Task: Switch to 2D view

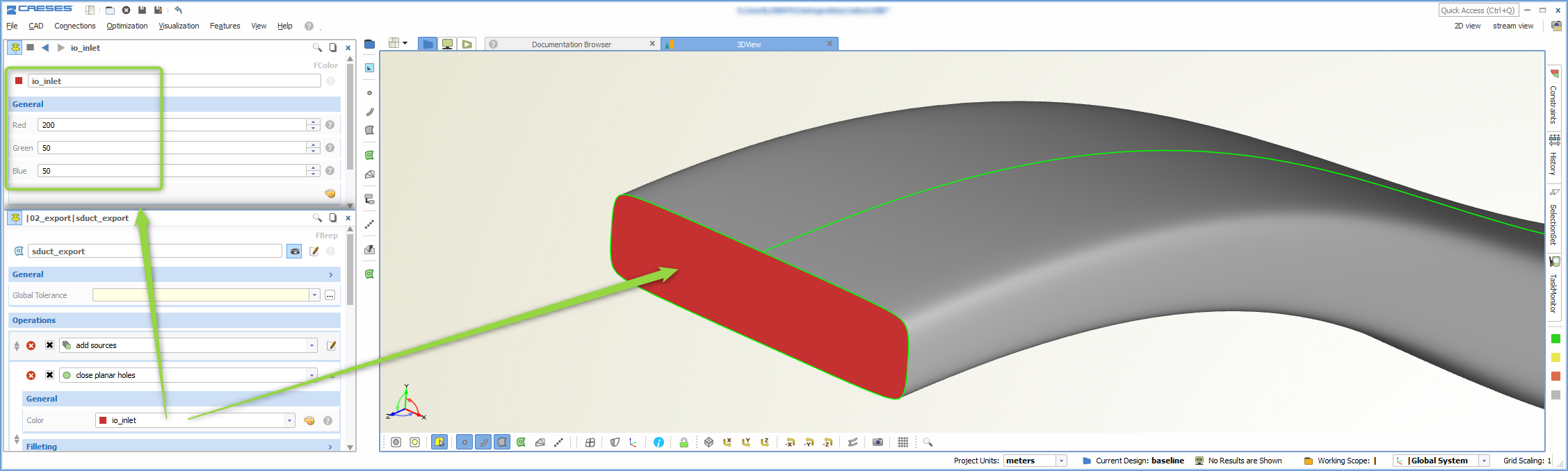Action: (x=1467, y=26)
